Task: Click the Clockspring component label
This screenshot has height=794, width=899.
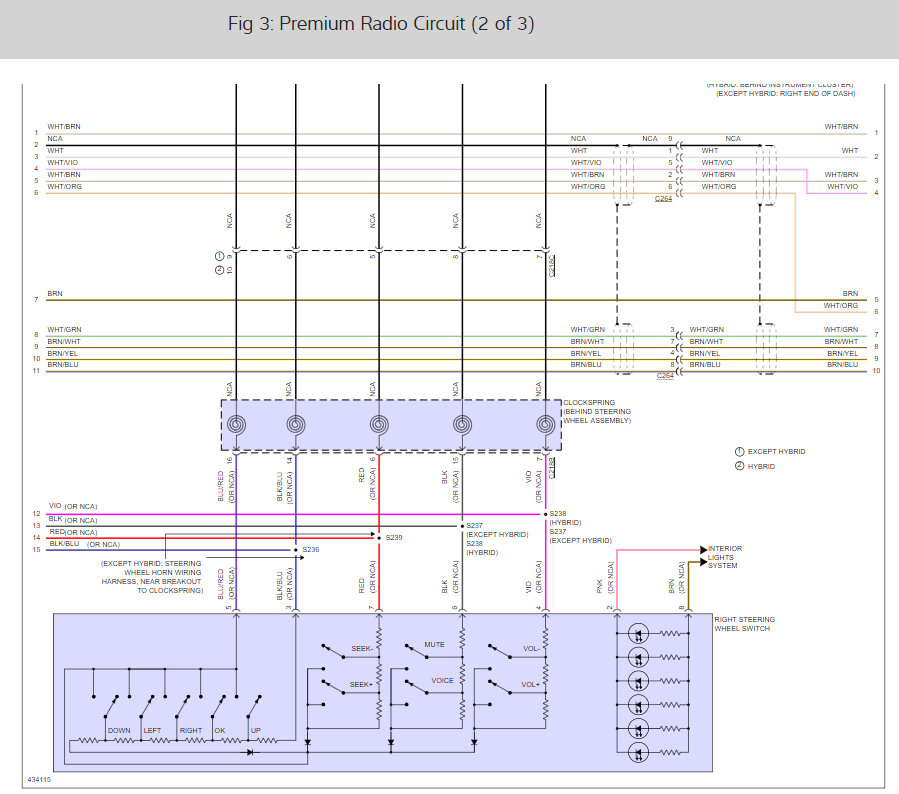Action: click(597, 412)
